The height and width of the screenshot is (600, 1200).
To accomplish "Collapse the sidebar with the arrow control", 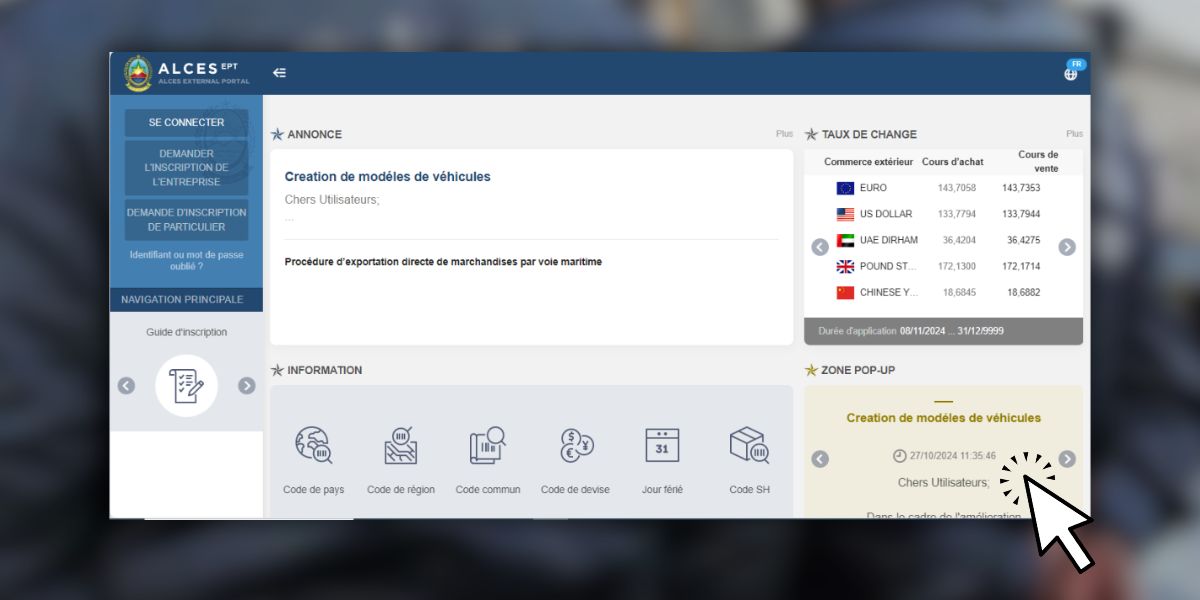I will [x=279, y=73].
